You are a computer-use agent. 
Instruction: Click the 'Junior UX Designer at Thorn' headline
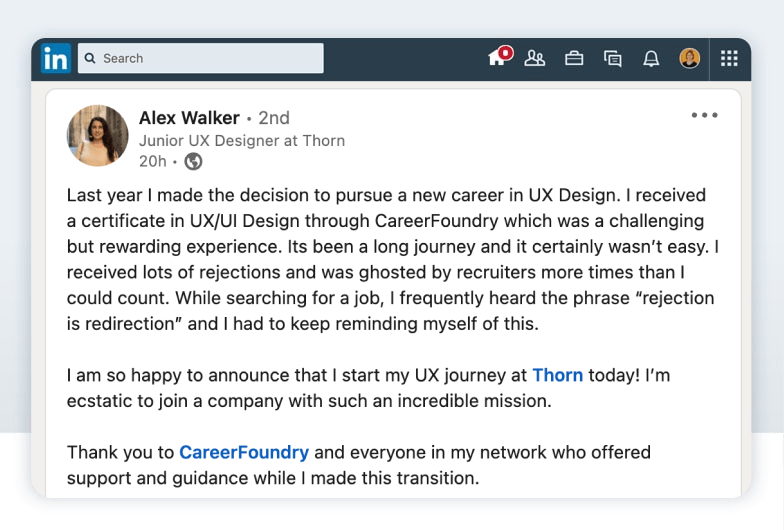click(x=242, y=141)
